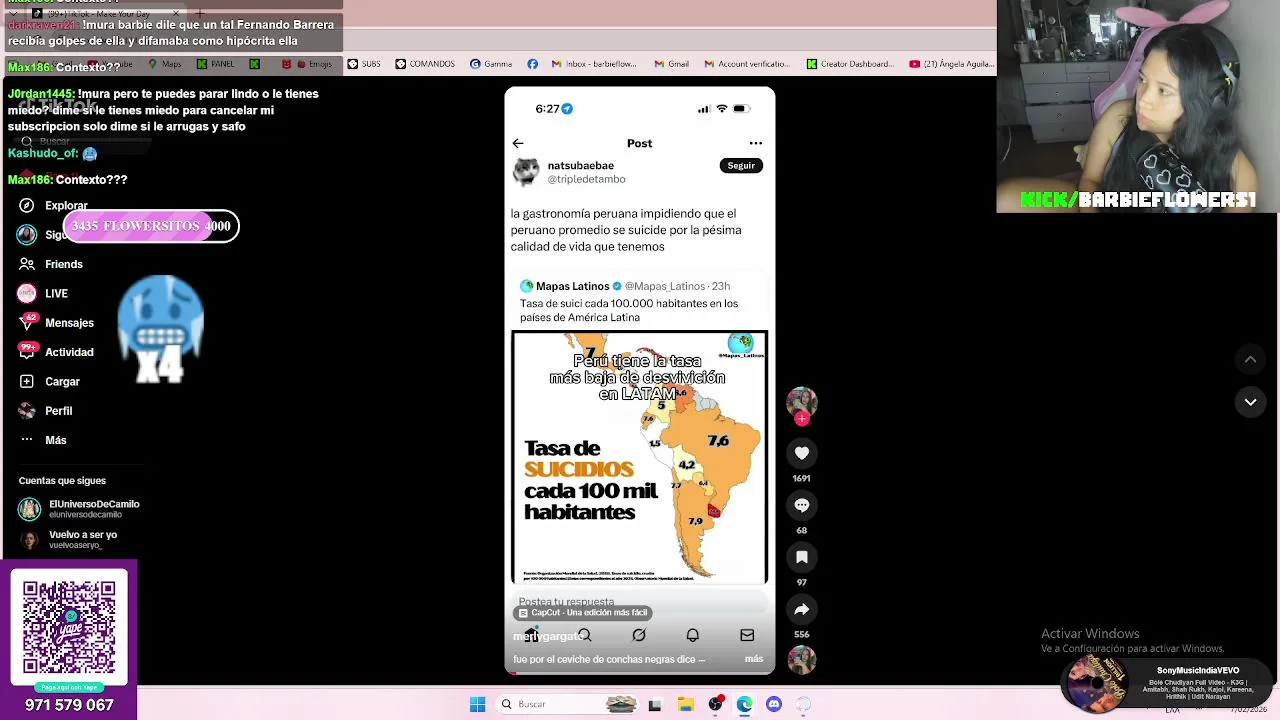The image size is (1280, 720).
Task: Go back using the arrow on the Post header
Action: point(518,143)
